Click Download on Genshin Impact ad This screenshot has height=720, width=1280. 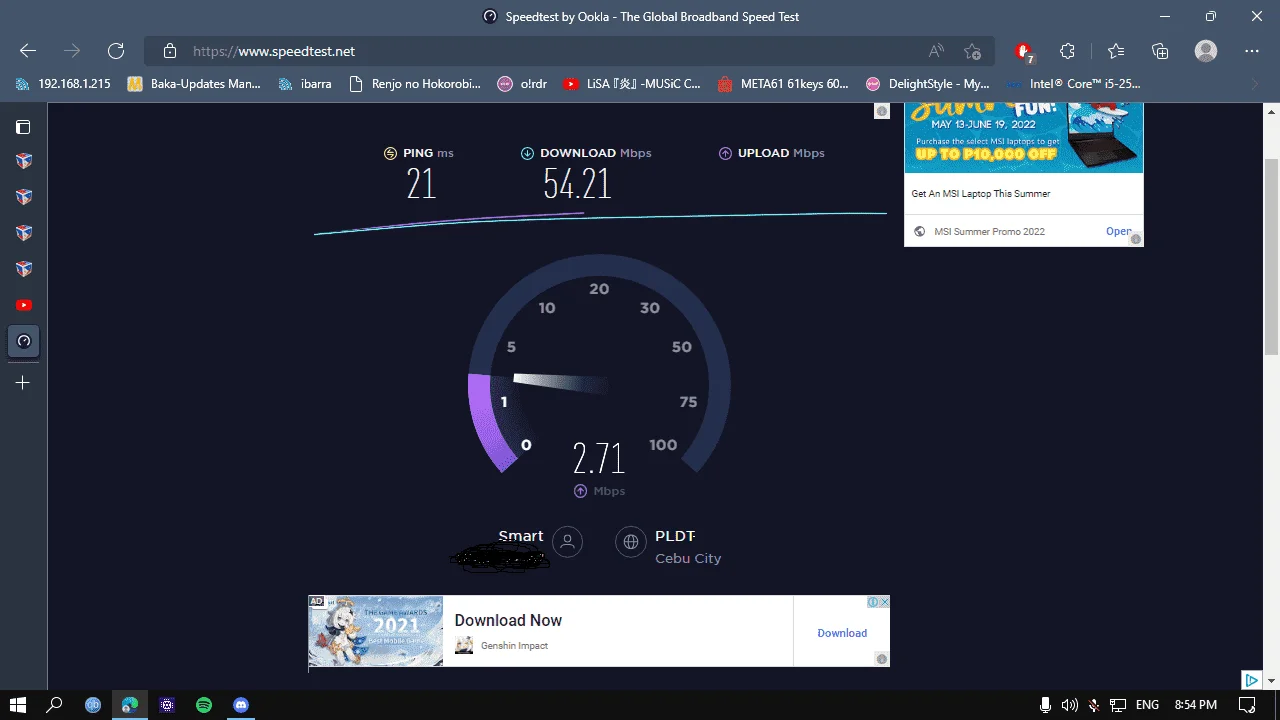[842, 633]
